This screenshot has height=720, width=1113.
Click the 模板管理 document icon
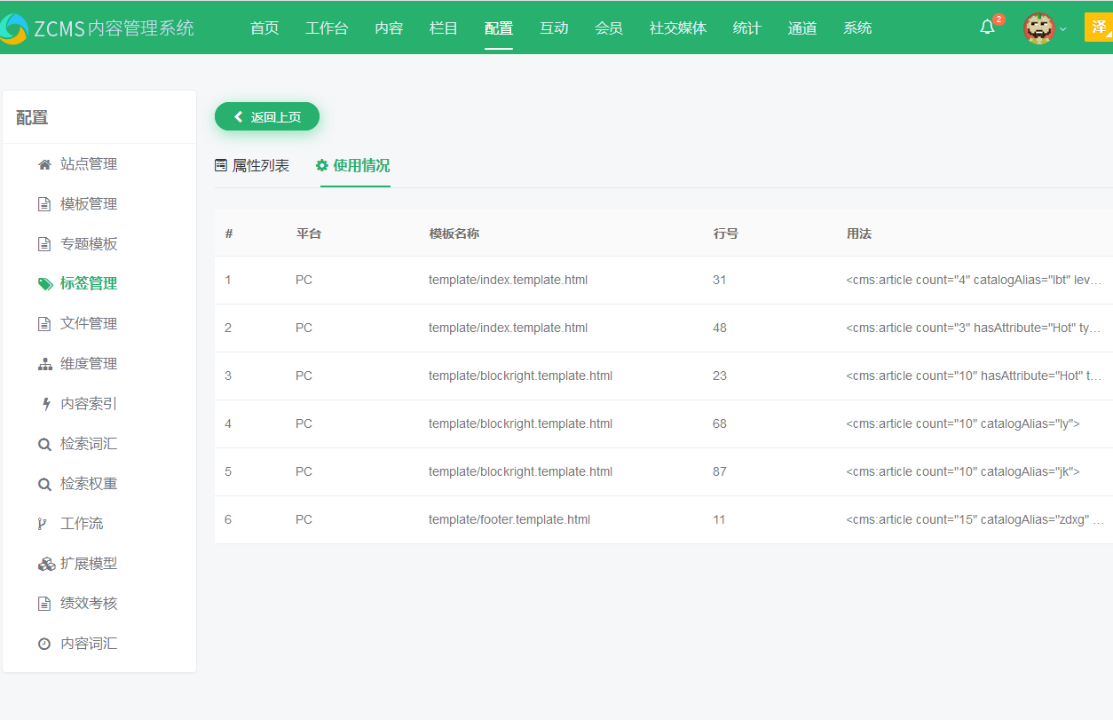43,203
